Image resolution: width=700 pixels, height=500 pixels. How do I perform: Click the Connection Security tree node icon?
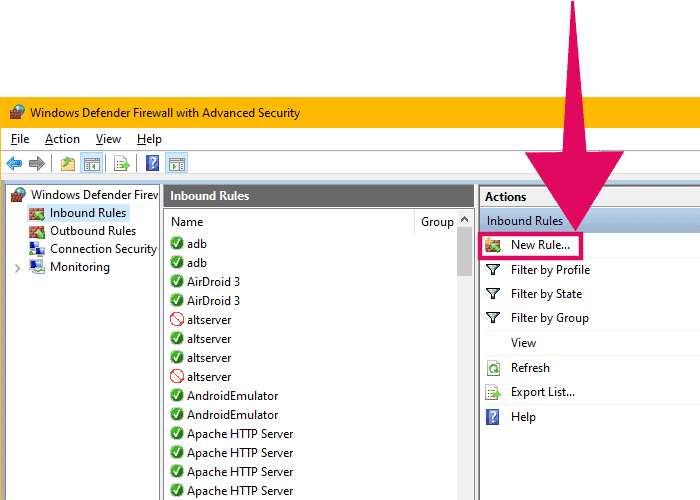pos(37,249)
